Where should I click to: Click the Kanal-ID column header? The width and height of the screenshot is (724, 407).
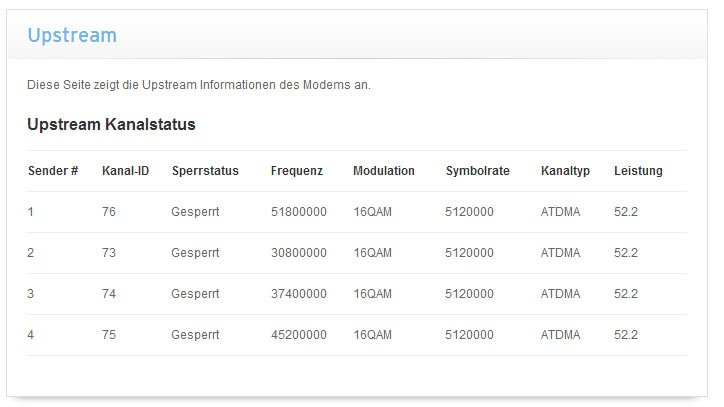[126, 171]
